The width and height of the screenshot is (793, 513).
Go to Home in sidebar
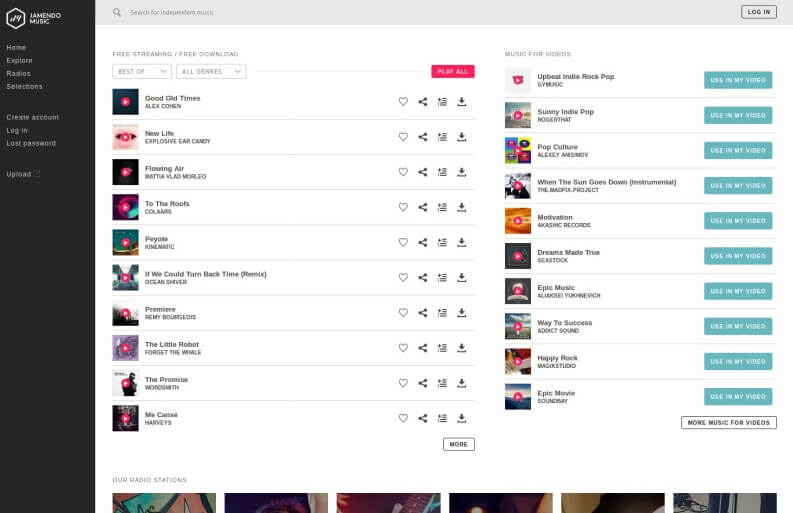click(16, 47)
